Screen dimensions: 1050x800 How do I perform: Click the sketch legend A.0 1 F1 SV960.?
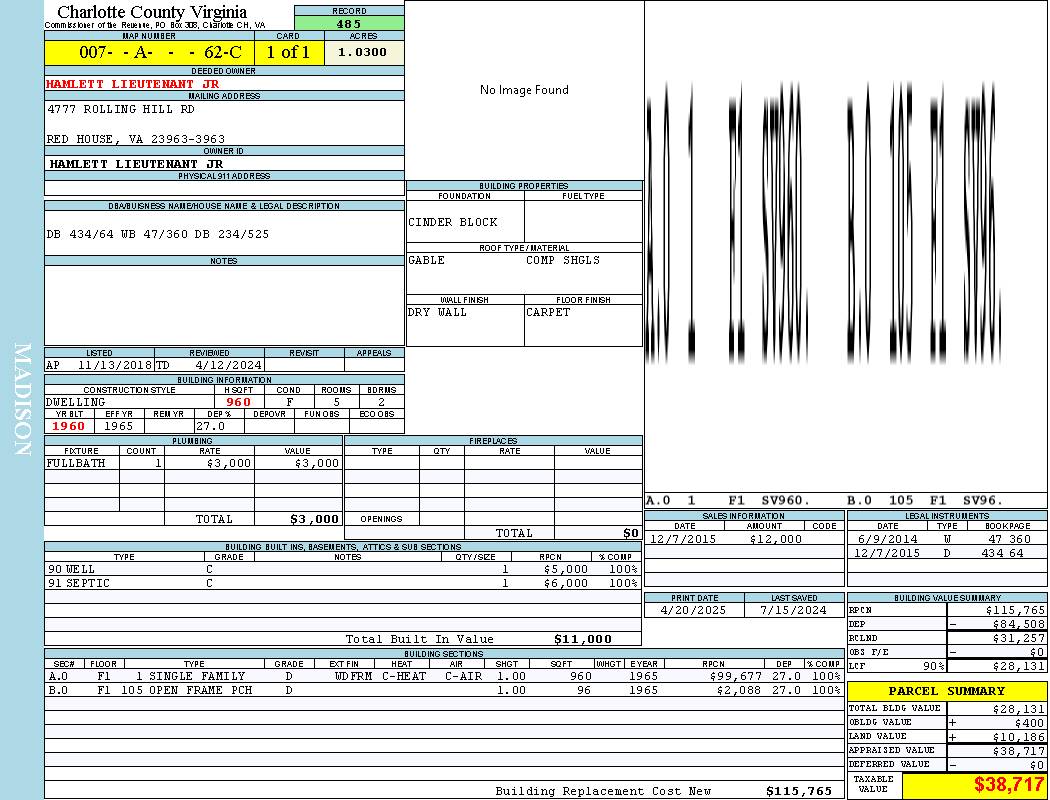click(x=728, y=500)
